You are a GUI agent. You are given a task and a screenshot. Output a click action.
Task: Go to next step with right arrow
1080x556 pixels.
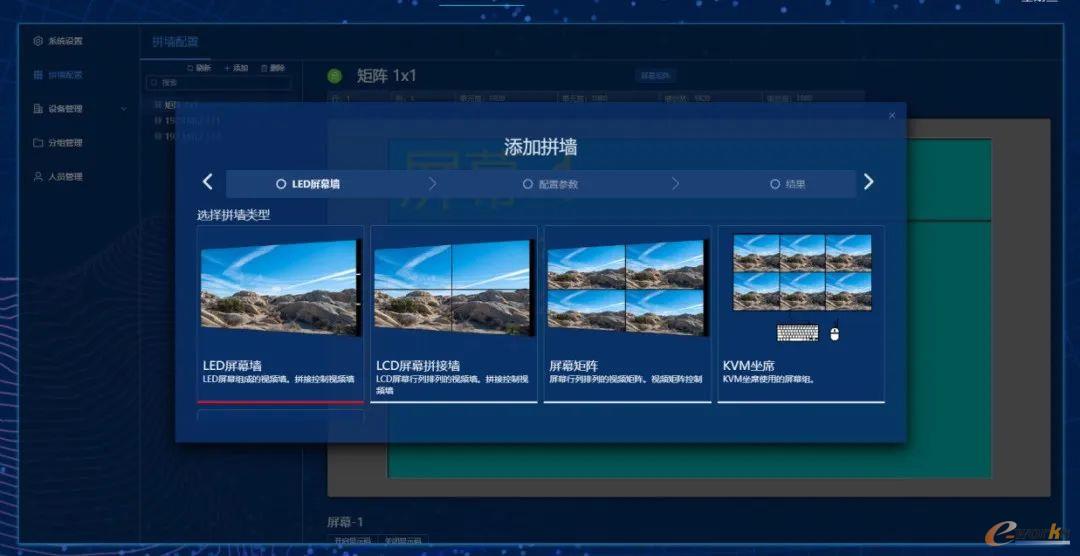869,182
